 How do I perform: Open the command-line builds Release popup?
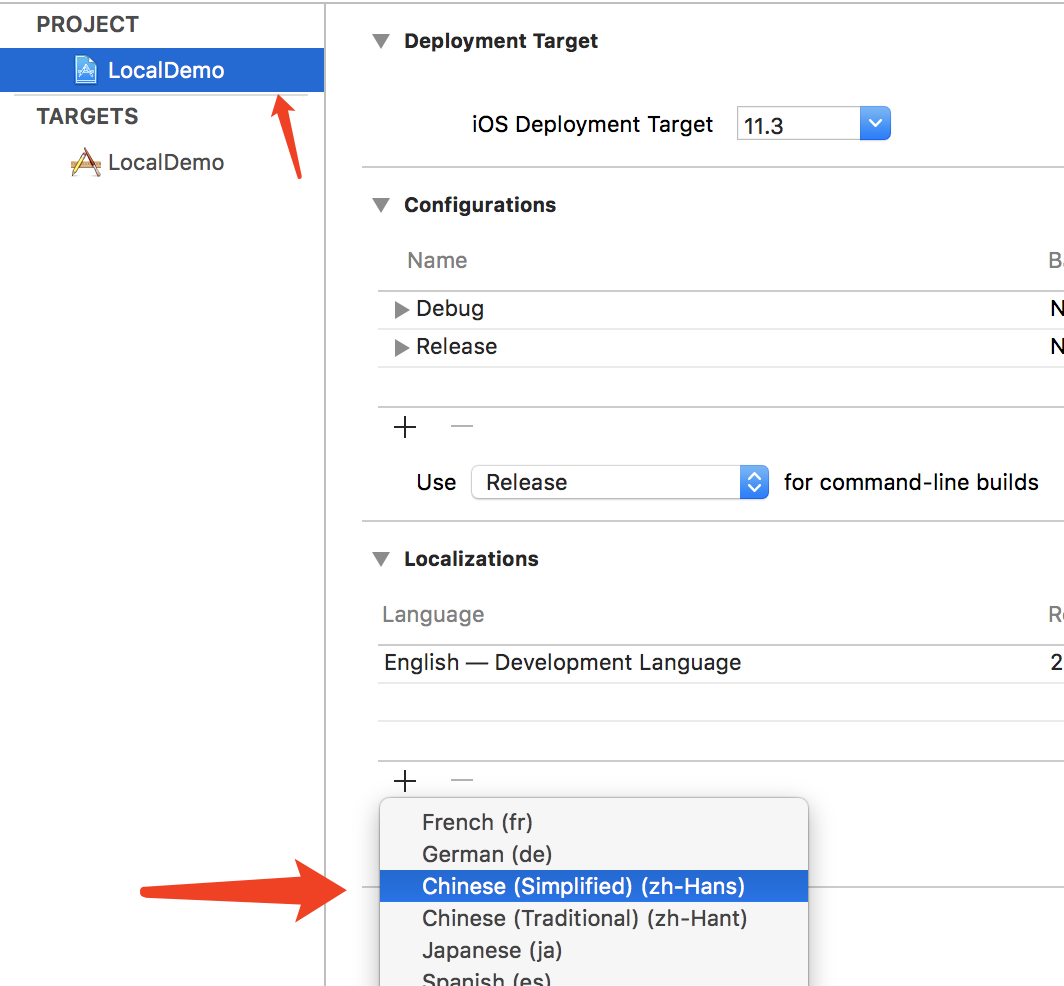pyautogui.click(x=620, y=482)
